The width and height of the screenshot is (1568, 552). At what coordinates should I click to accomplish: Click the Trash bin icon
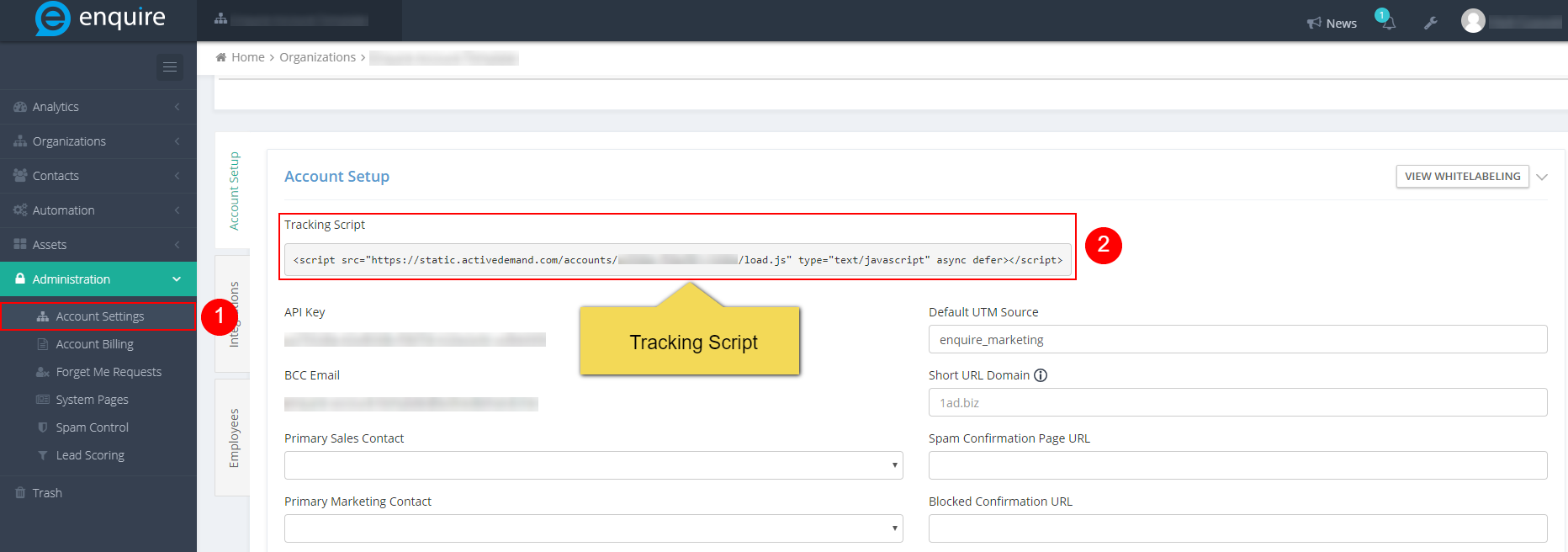tap(20, 492)
